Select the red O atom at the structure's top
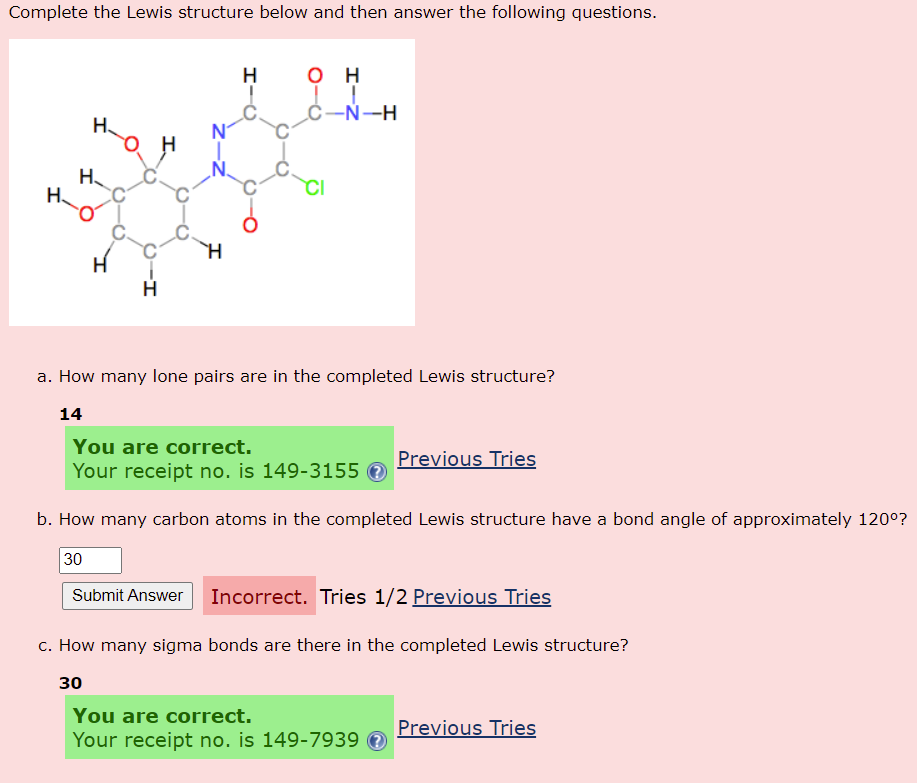Image resolution: width=917 pixels, height=783 pixels. 316,73
